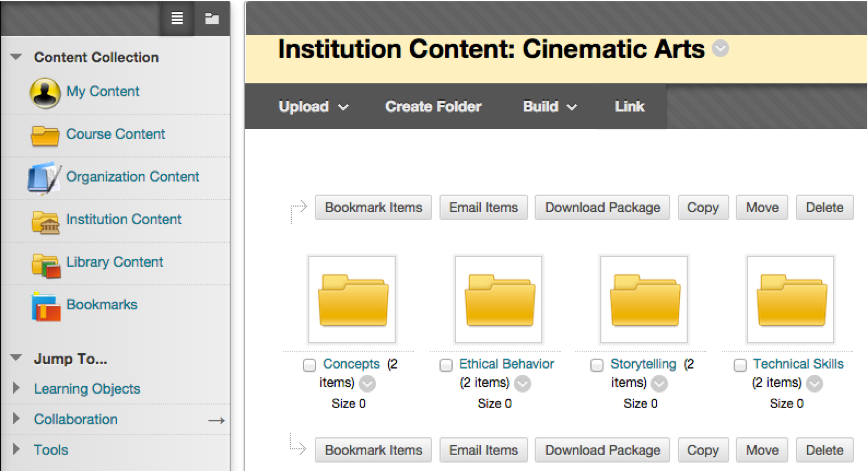Switch to list view icon in sidebar header
This screenshot has width=868, height=471.
click(177, 18)
